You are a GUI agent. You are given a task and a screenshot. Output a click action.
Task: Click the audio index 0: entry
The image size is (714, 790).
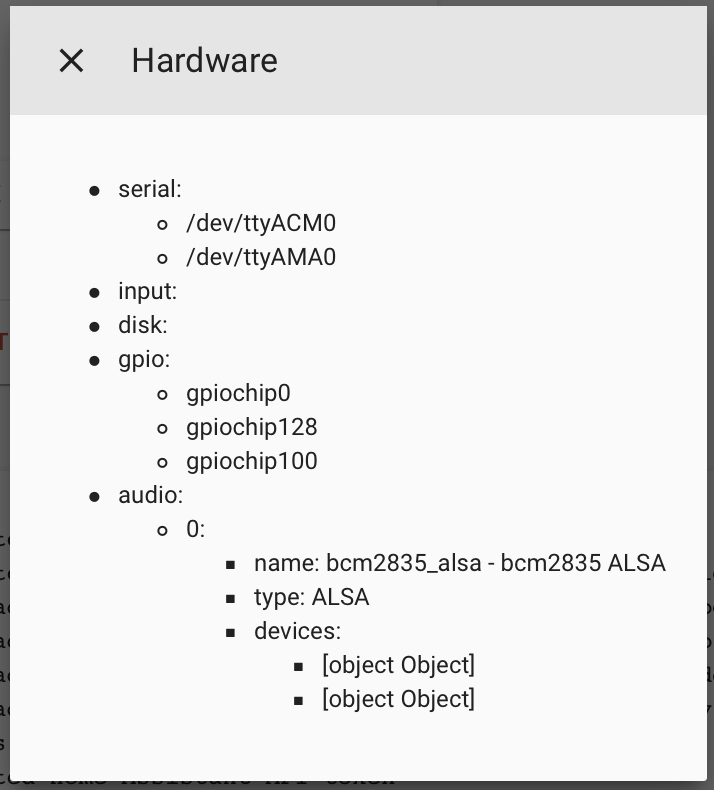tap(196, 530)
